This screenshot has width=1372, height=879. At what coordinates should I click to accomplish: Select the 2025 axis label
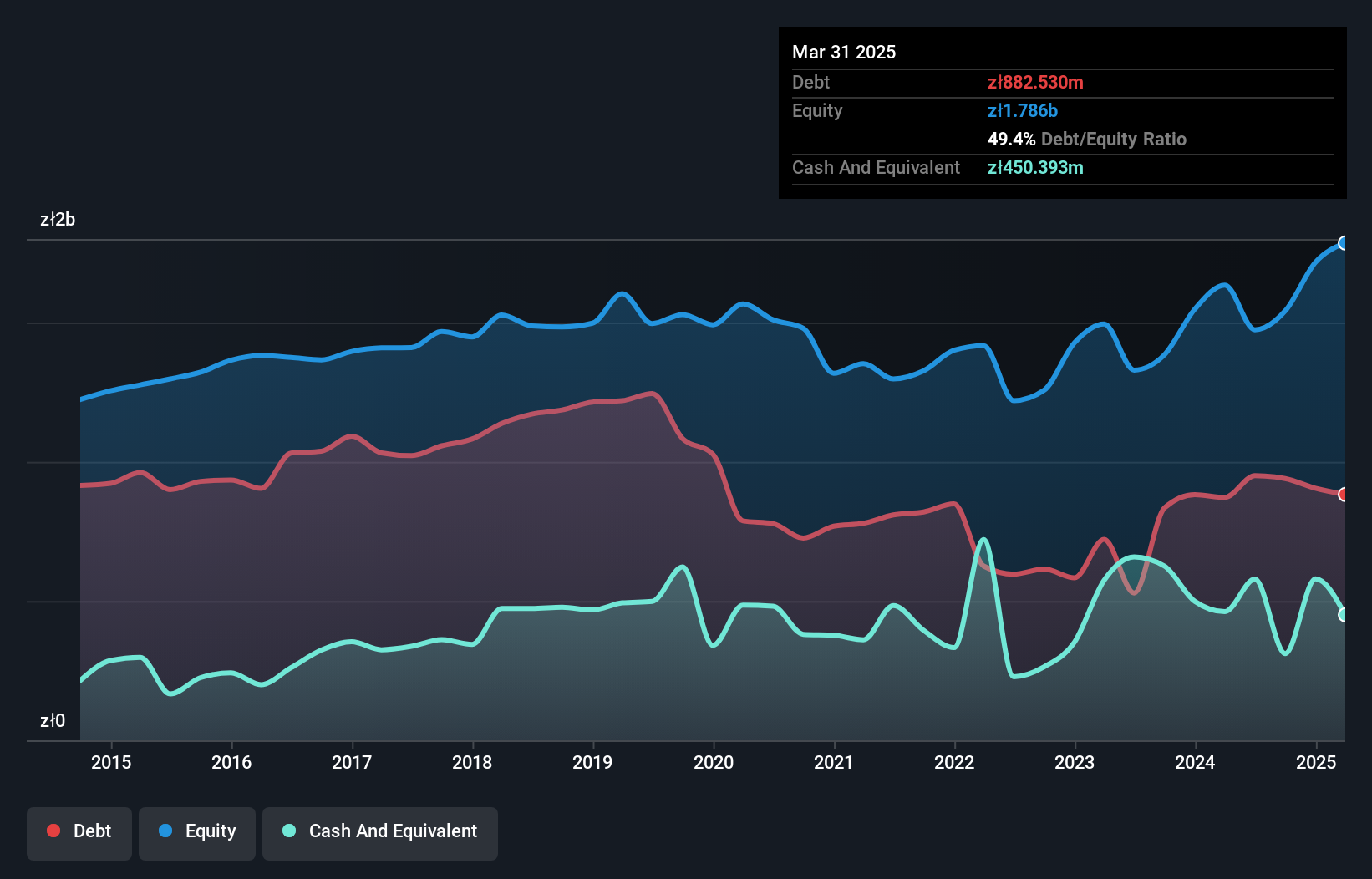(x=1316, y=763)
